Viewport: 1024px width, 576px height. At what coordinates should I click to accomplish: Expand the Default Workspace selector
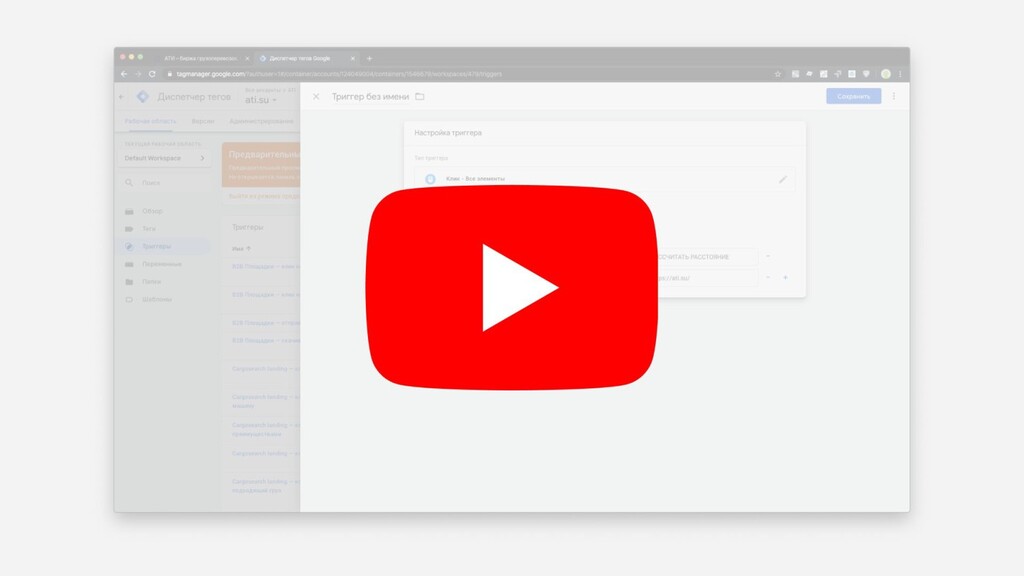165,158
